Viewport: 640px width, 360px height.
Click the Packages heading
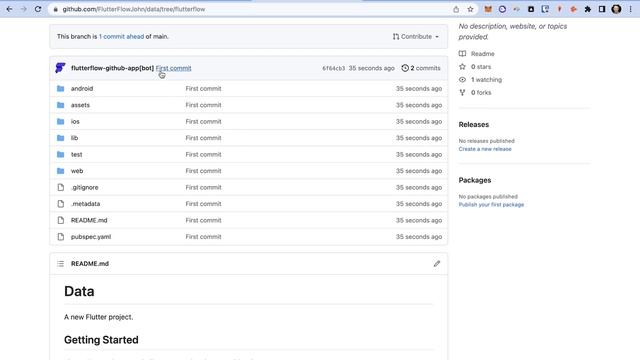pos(475,180)
